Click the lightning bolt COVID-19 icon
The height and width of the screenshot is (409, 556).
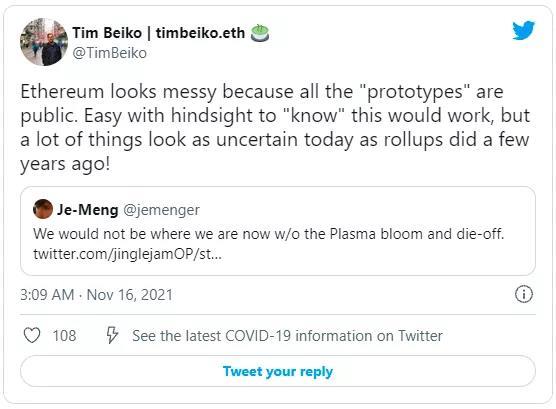tap(112, 335)
